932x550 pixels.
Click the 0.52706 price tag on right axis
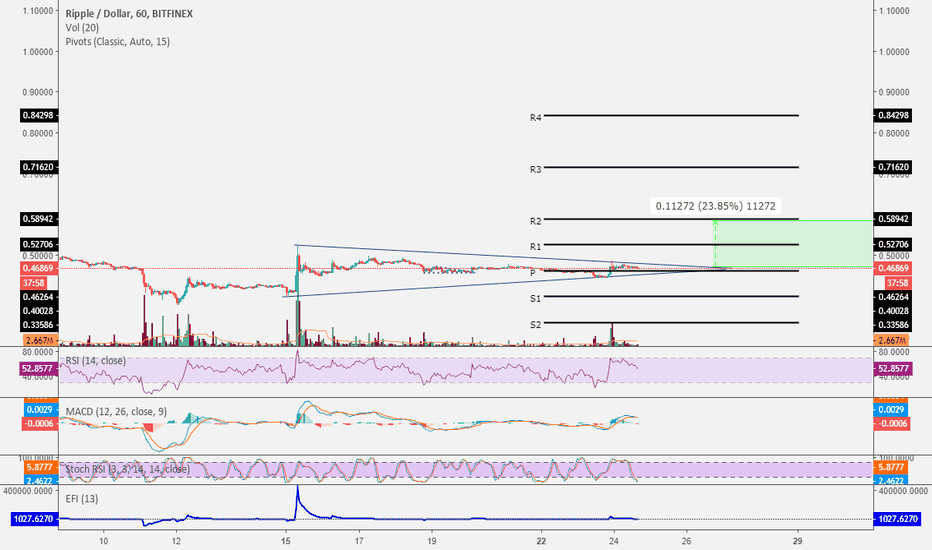coord(893,244)
